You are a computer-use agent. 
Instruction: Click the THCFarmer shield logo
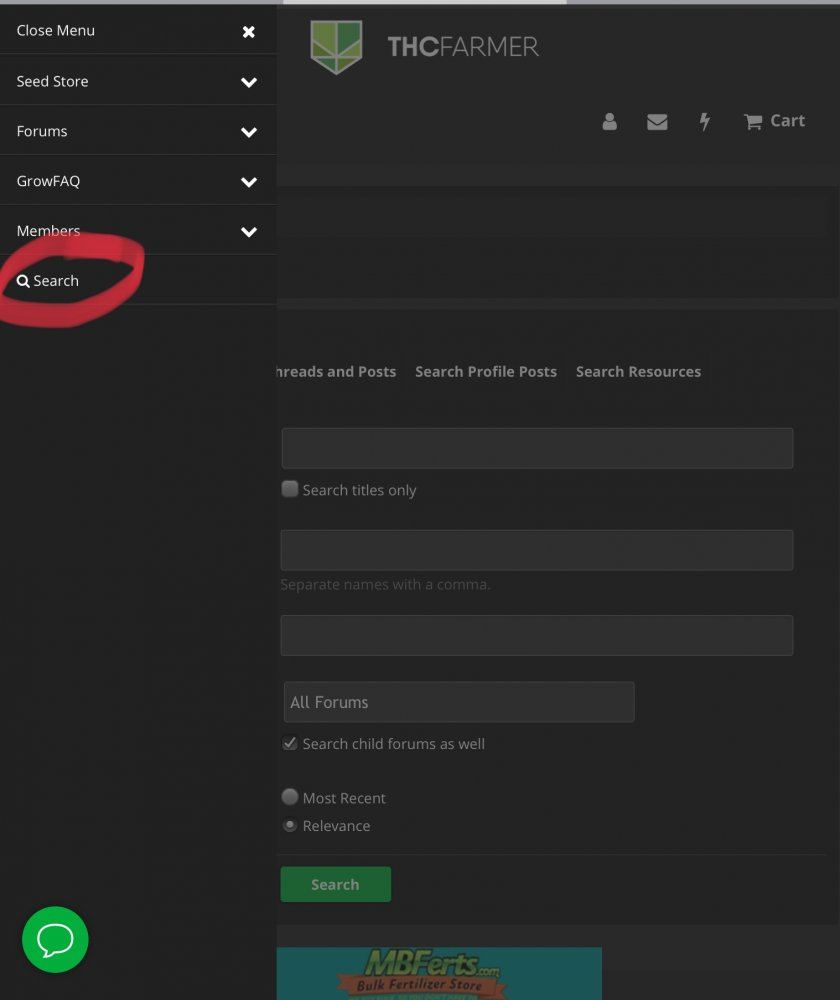click(336, 47)
